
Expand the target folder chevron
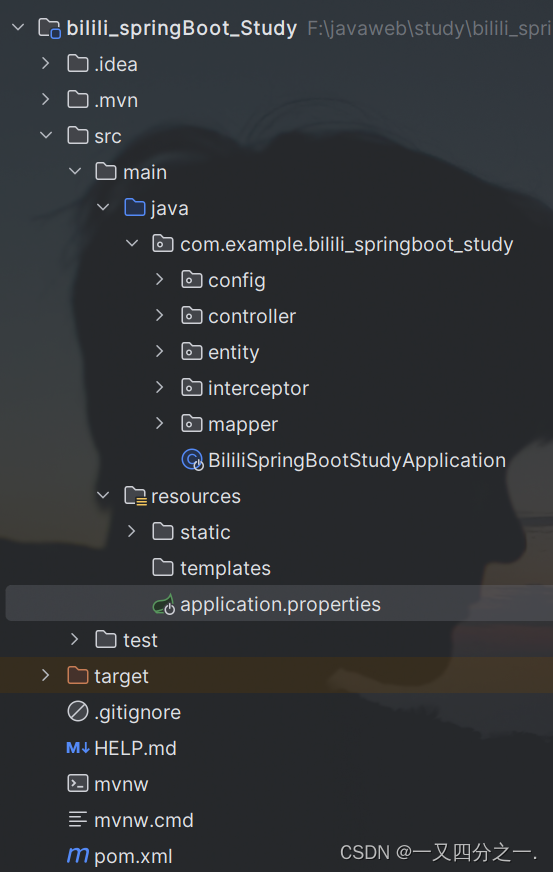[x=46, y=675]
